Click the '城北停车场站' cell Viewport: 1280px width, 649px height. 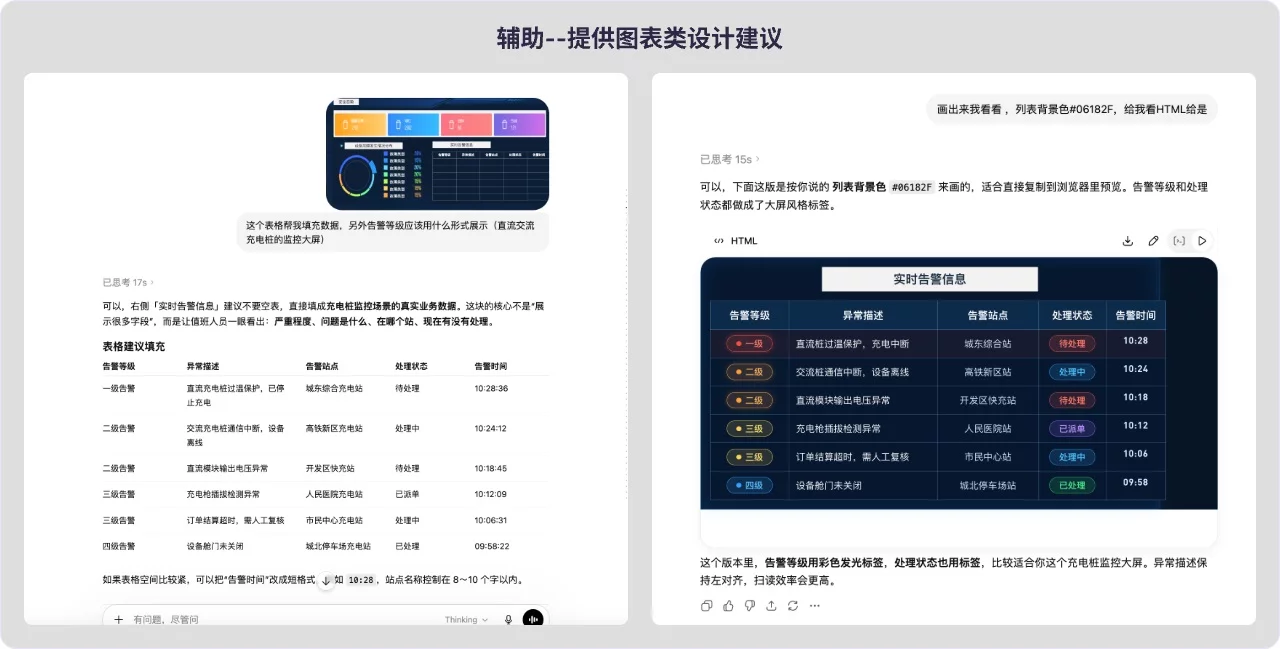tap(987, 485)
